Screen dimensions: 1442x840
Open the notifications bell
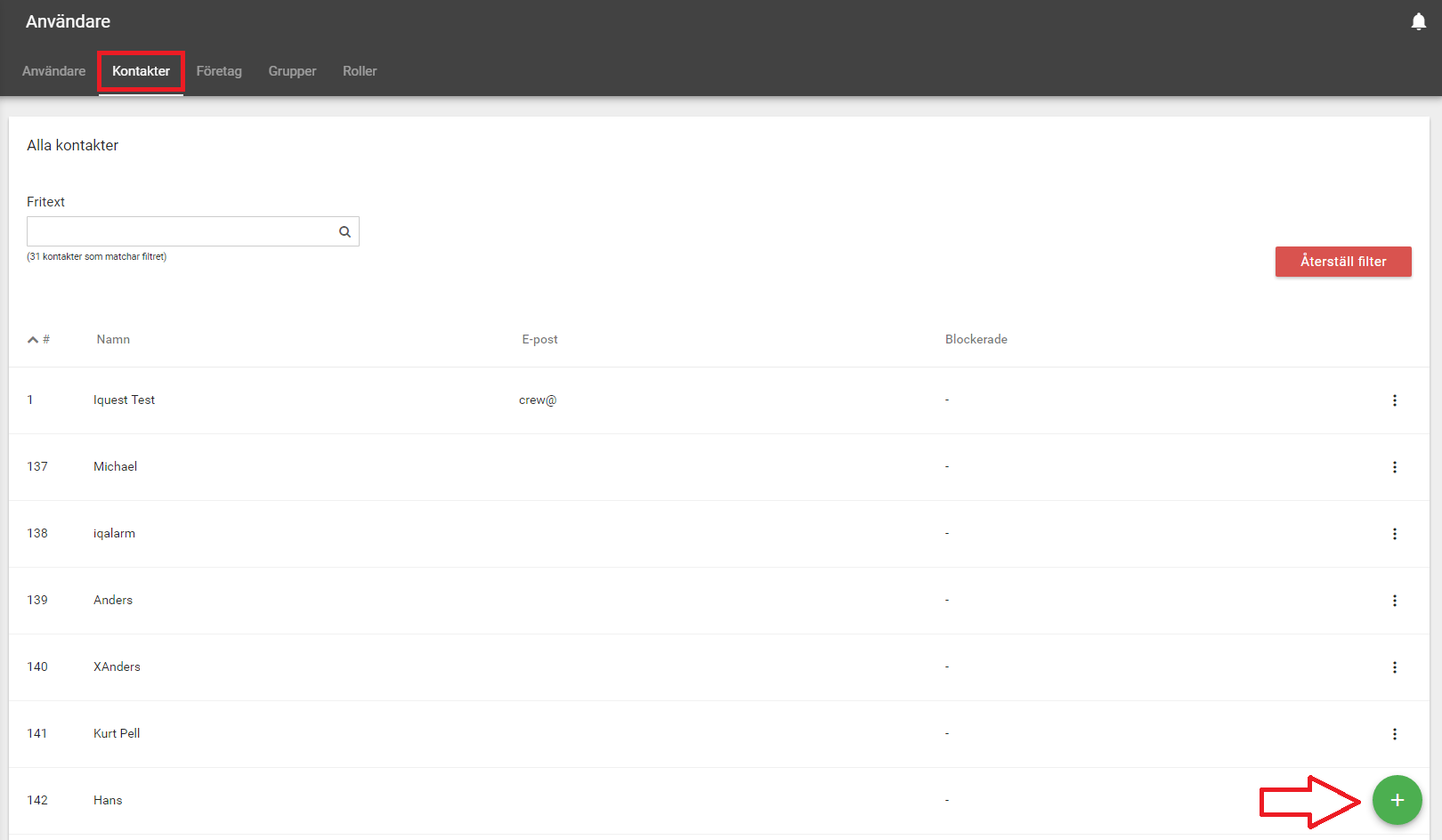pos(1419,21)
